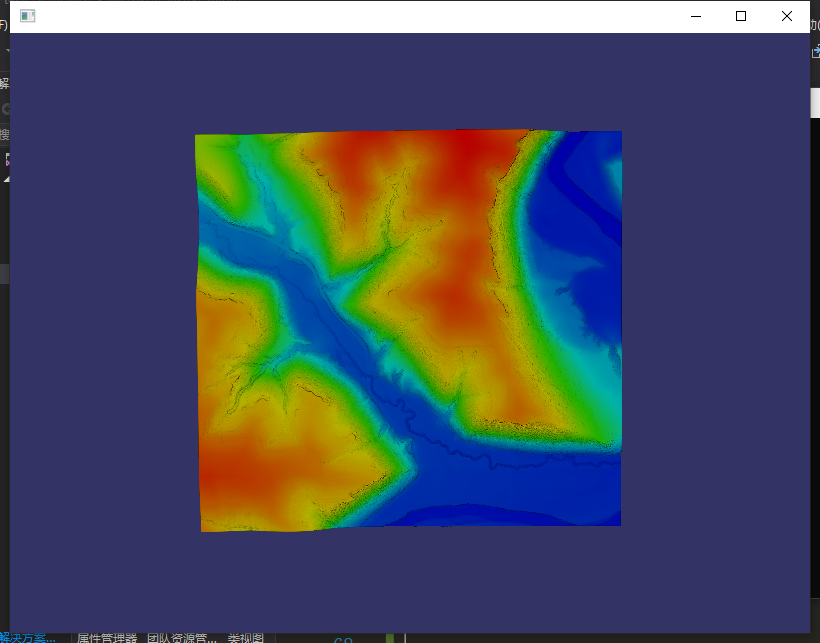Minimize the terrain viewer window
This screenshot has width=820, height=643.
[x=695, y=16]
